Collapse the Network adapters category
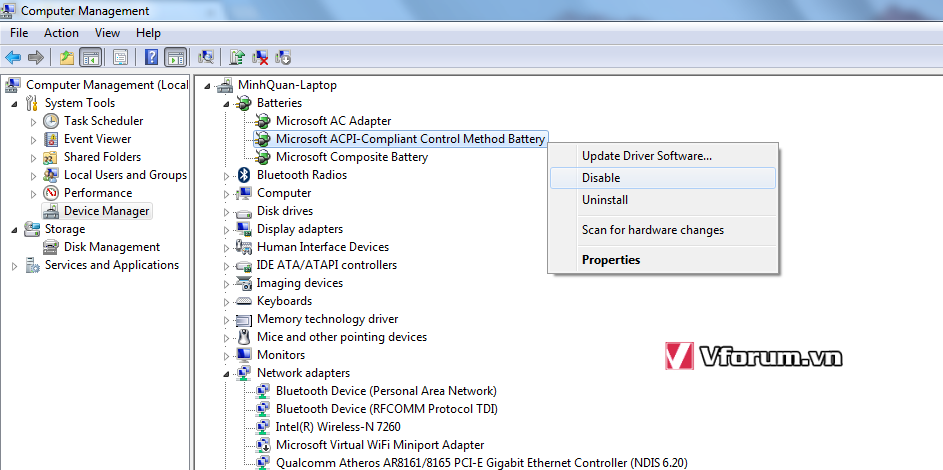The width and height of the screenshot is (943, 470). click(227, 374)
